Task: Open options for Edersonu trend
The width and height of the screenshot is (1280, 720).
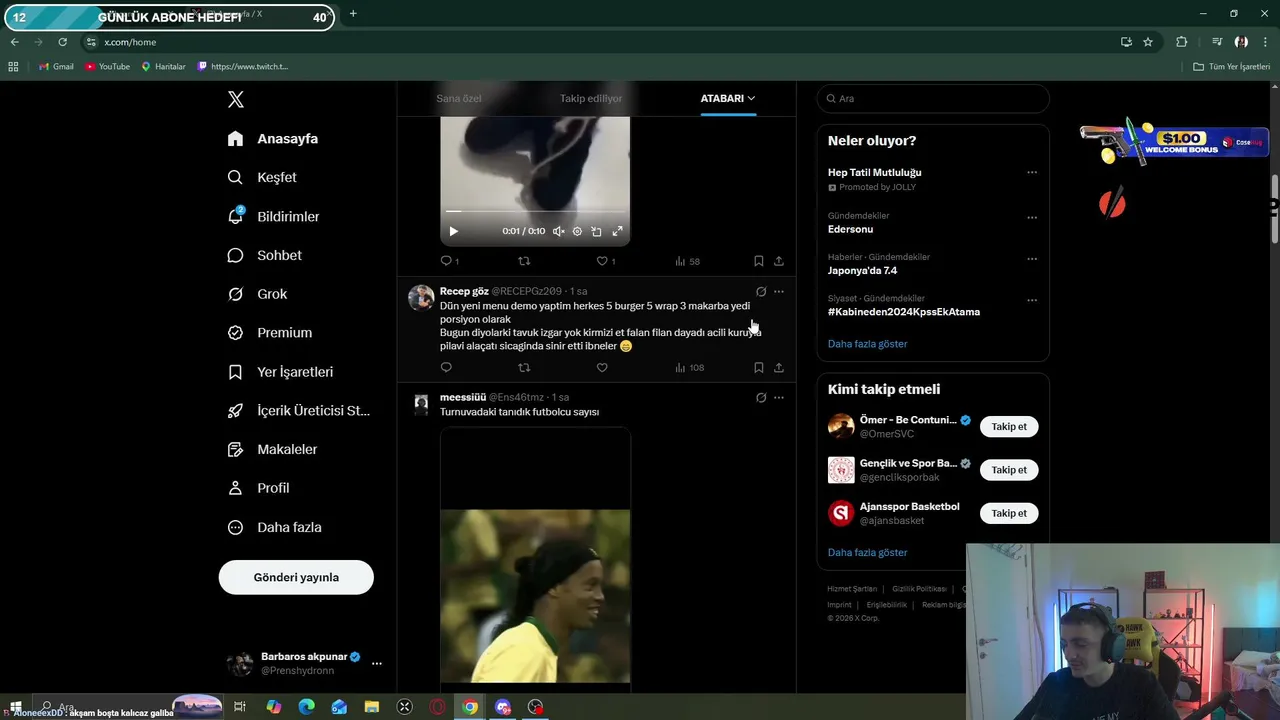Action: [x=1032, y=218]
